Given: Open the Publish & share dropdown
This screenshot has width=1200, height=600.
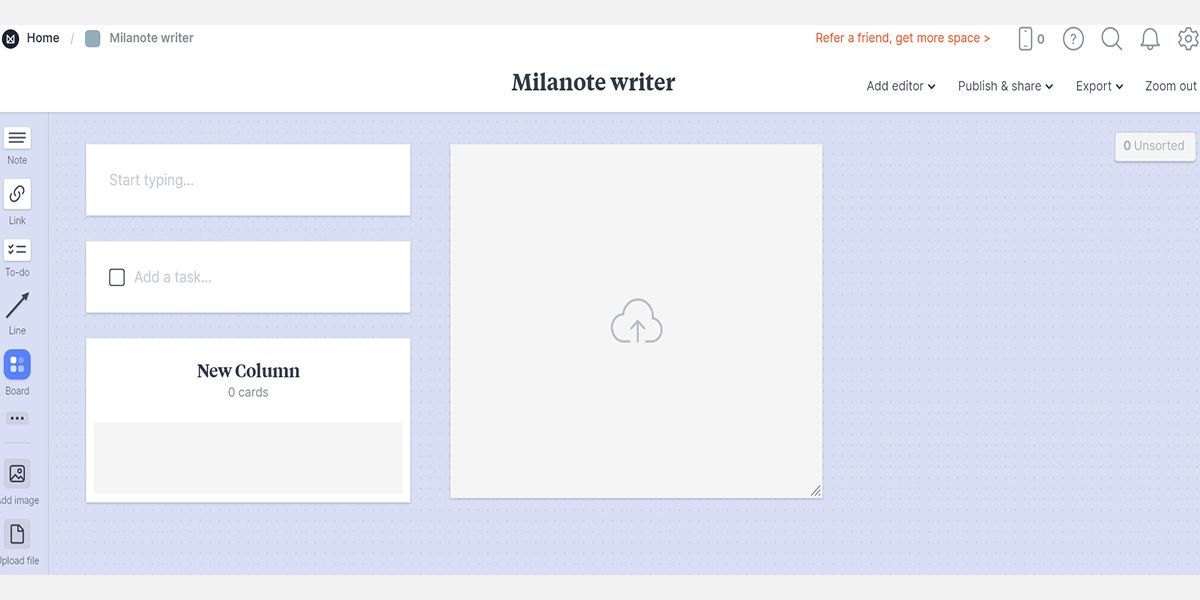Looking at the screenshot, I should (x=1005, y=86).
